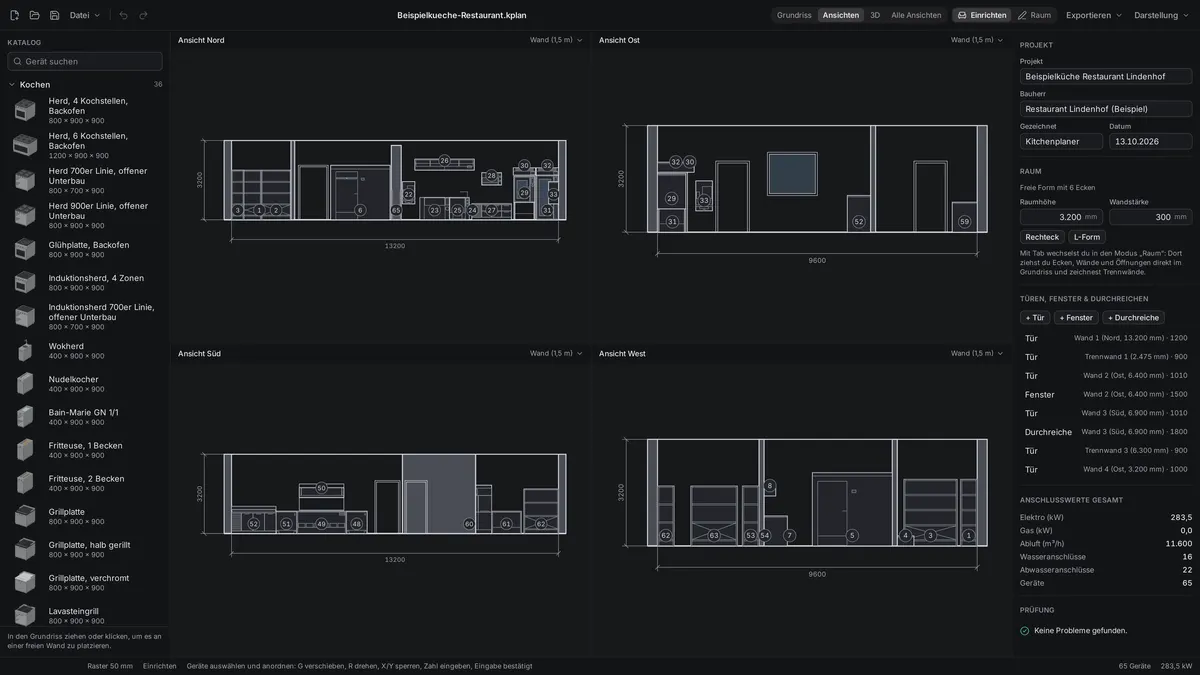Select the Glühplatte, Backofen icon
Viewport: 1200px width, 675px height.
point(25,249)
